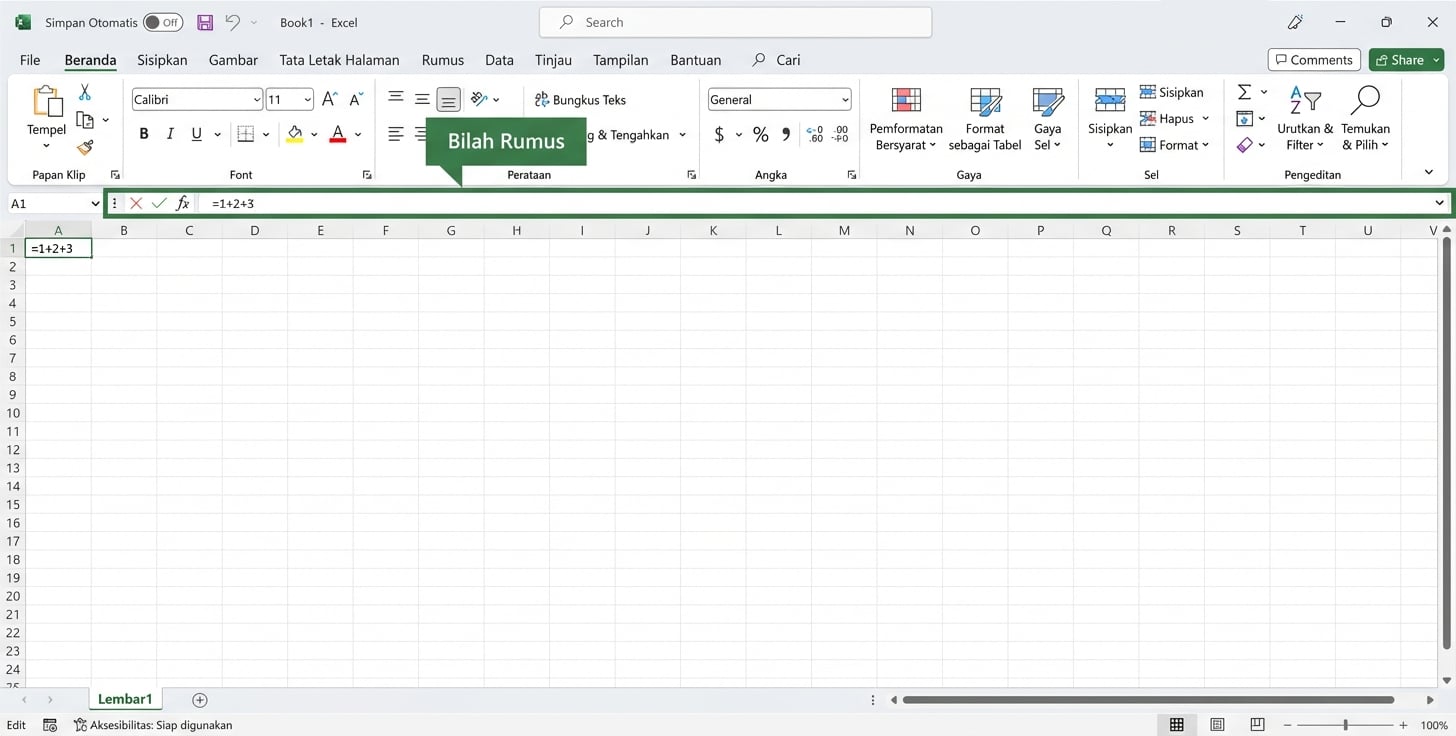This screenshot has width=1456, height=736.
Task: Open Pemformatan Bersyarat options
Action: [x=905, y=118]
